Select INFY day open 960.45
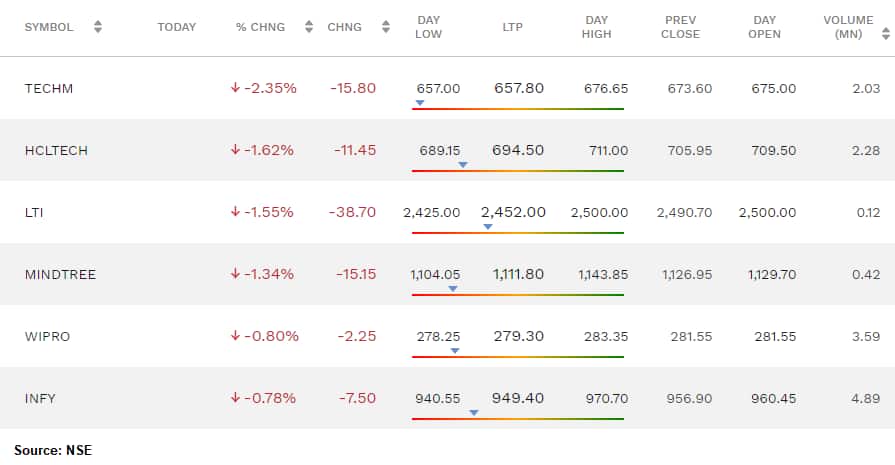 point(773,398)
